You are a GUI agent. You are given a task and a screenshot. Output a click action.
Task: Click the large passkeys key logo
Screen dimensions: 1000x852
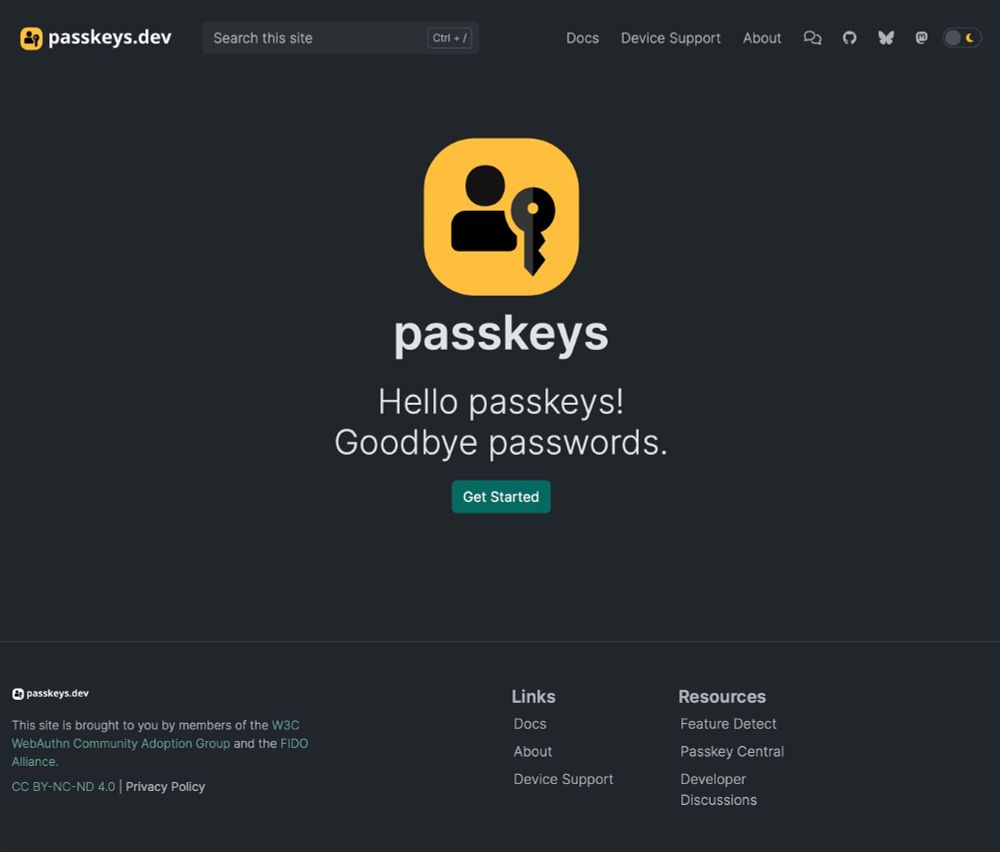(501, 217)
